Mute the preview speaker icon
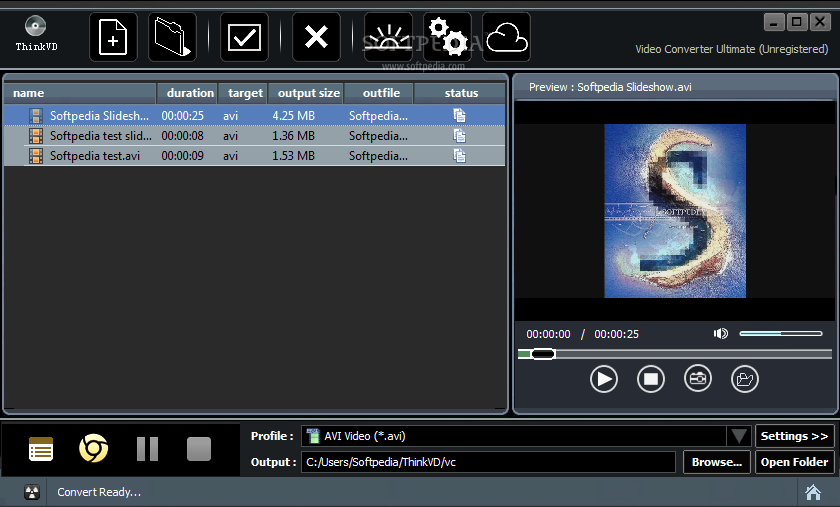Screen dimensions: 840x507 click(721, 334)
